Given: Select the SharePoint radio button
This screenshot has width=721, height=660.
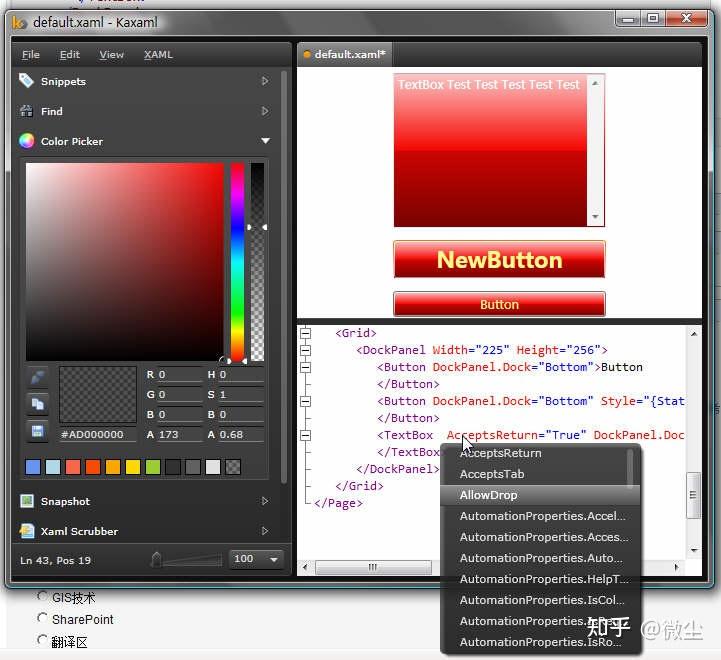Looking at the screenshot, I should click(x=42, y=618).
